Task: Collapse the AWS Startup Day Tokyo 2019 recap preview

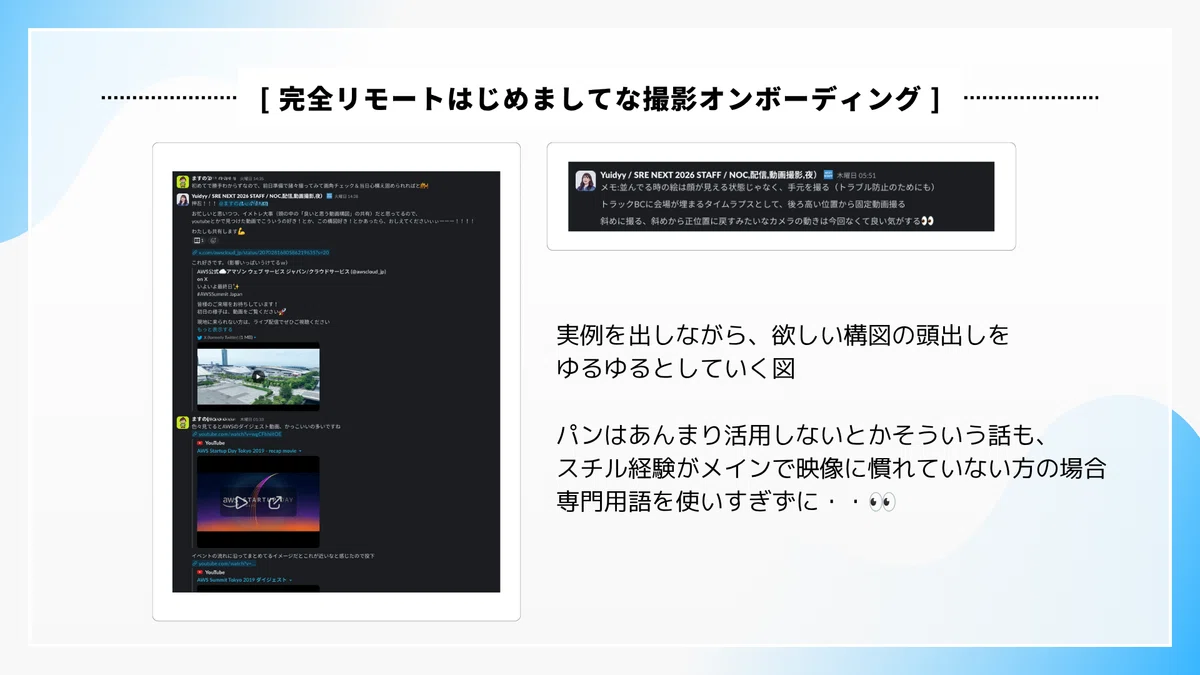Action: click(x=300, y=451)
